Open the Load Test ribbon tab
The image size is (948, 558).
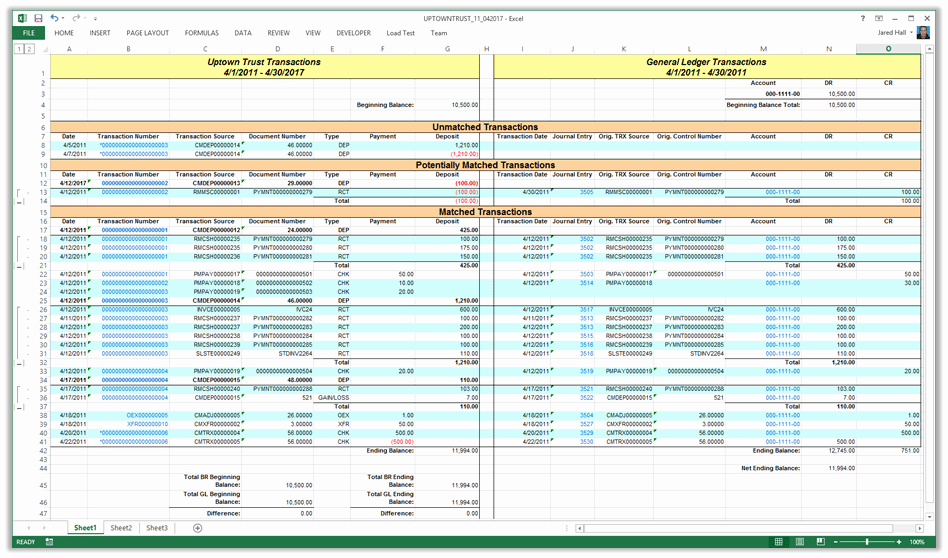coord(400,33)
